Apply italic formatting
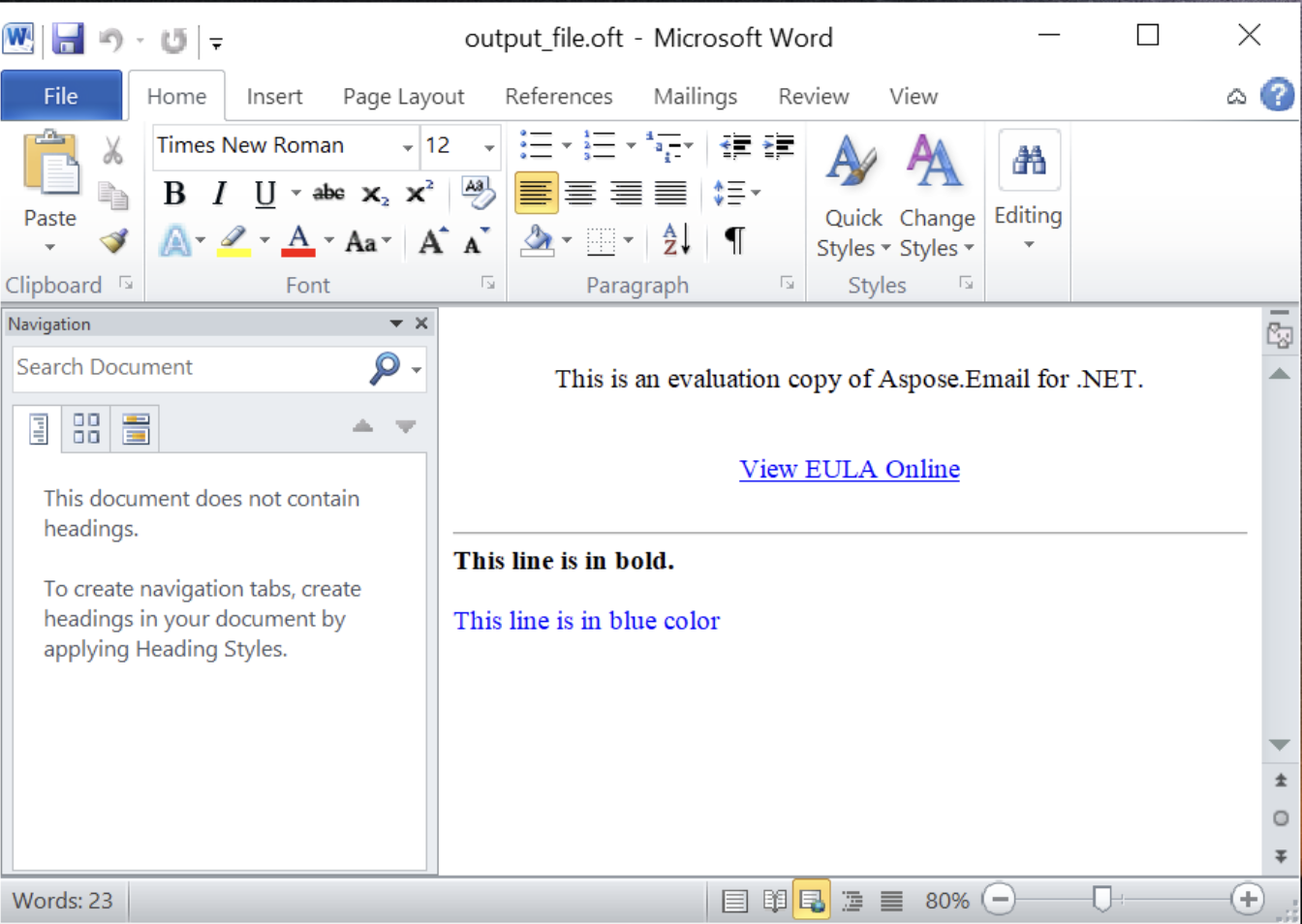This screenshot has width=1302, height=924. click(x=219, y=193)
